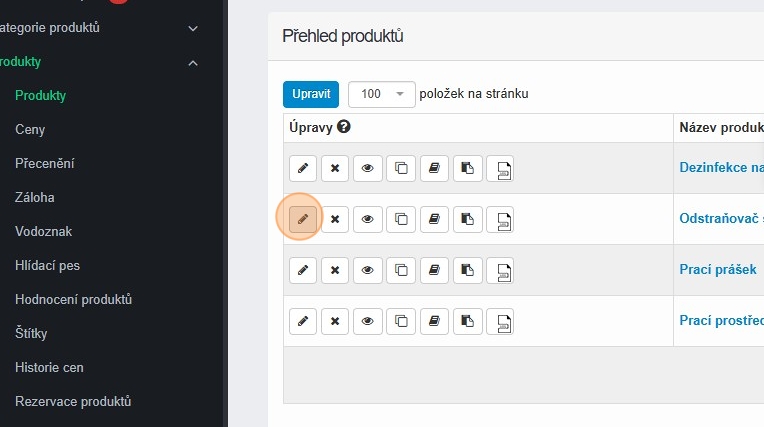The width and height of the screenshot is (764, 427).
Task: Click paste clipboard icon in Odstraňovač row
Action: point(467,219)
